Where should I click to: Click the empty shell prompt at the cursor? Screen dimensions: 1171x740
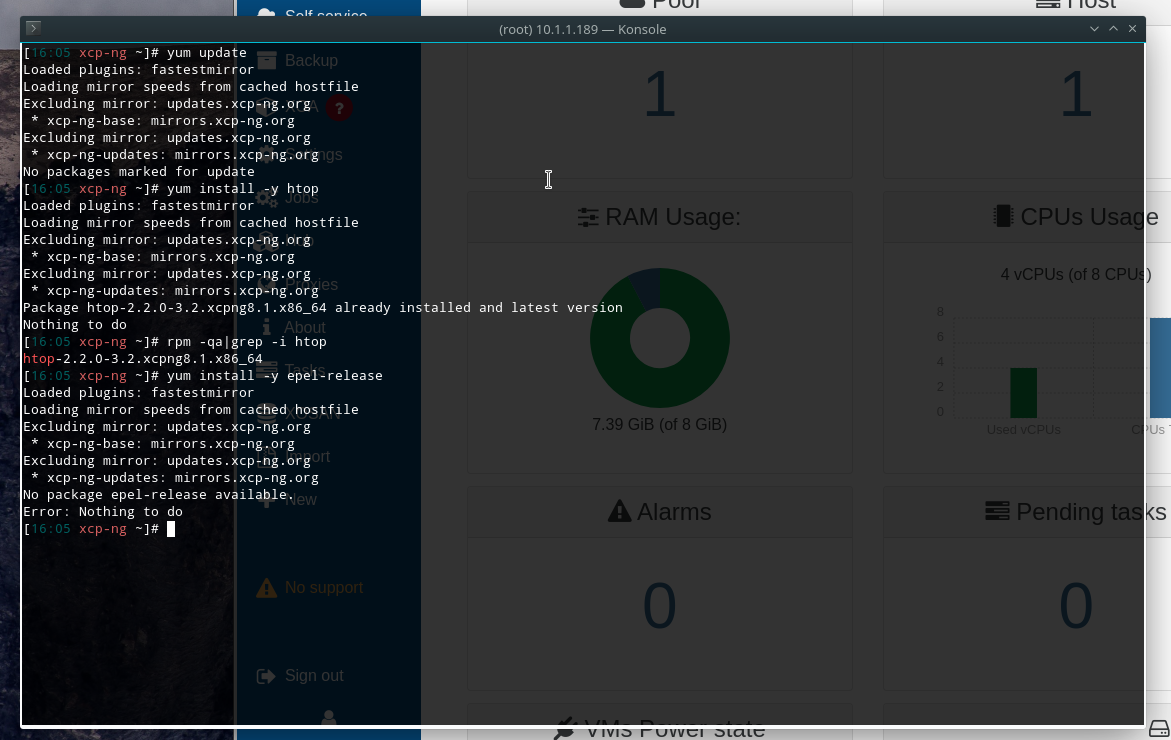tap(171, 529)
